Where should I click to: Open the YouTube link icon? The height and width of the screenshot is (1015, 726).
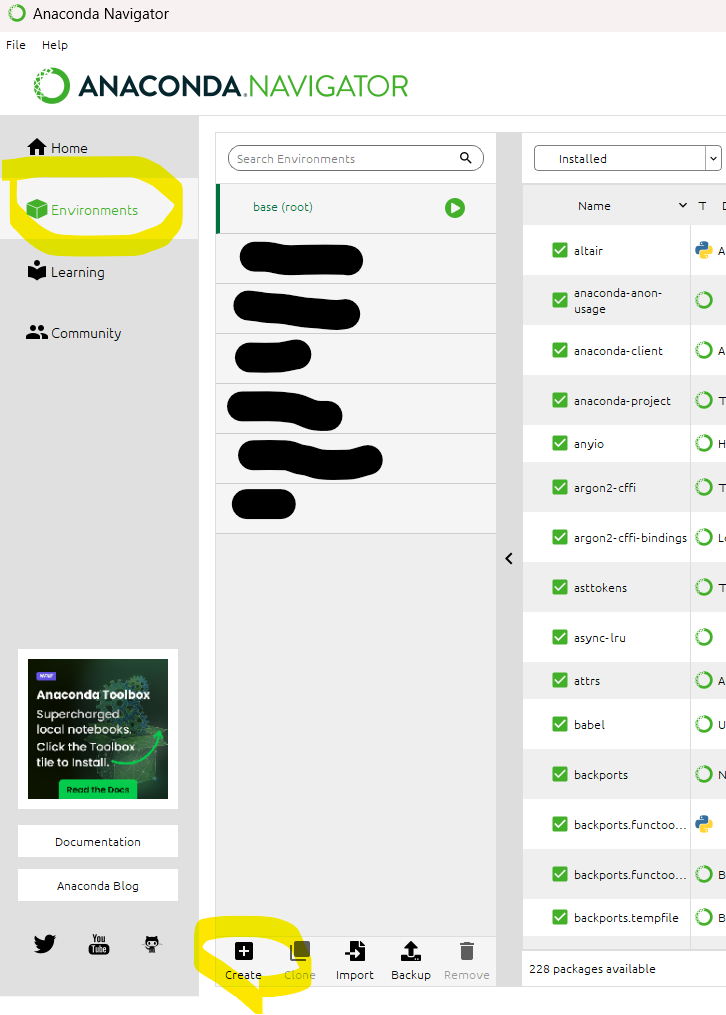tap(99, 944)
